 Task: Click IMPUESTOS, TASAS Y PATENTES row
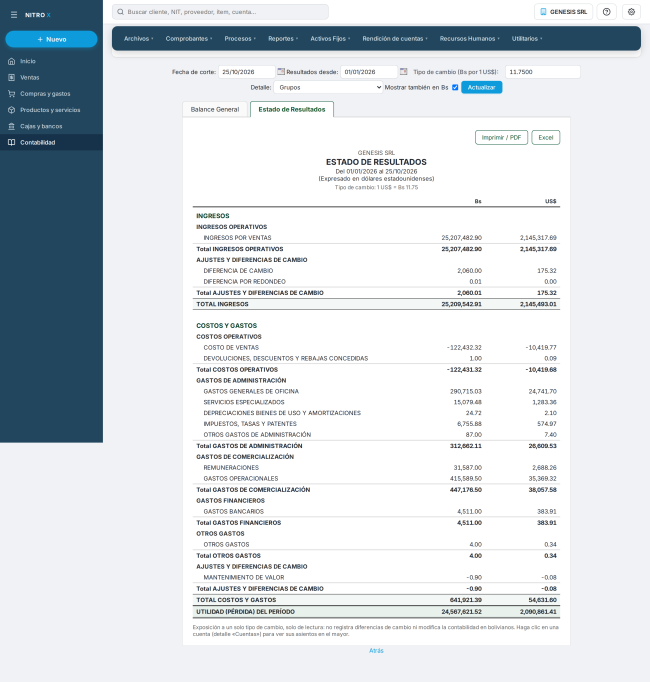(x=376, y=424)
